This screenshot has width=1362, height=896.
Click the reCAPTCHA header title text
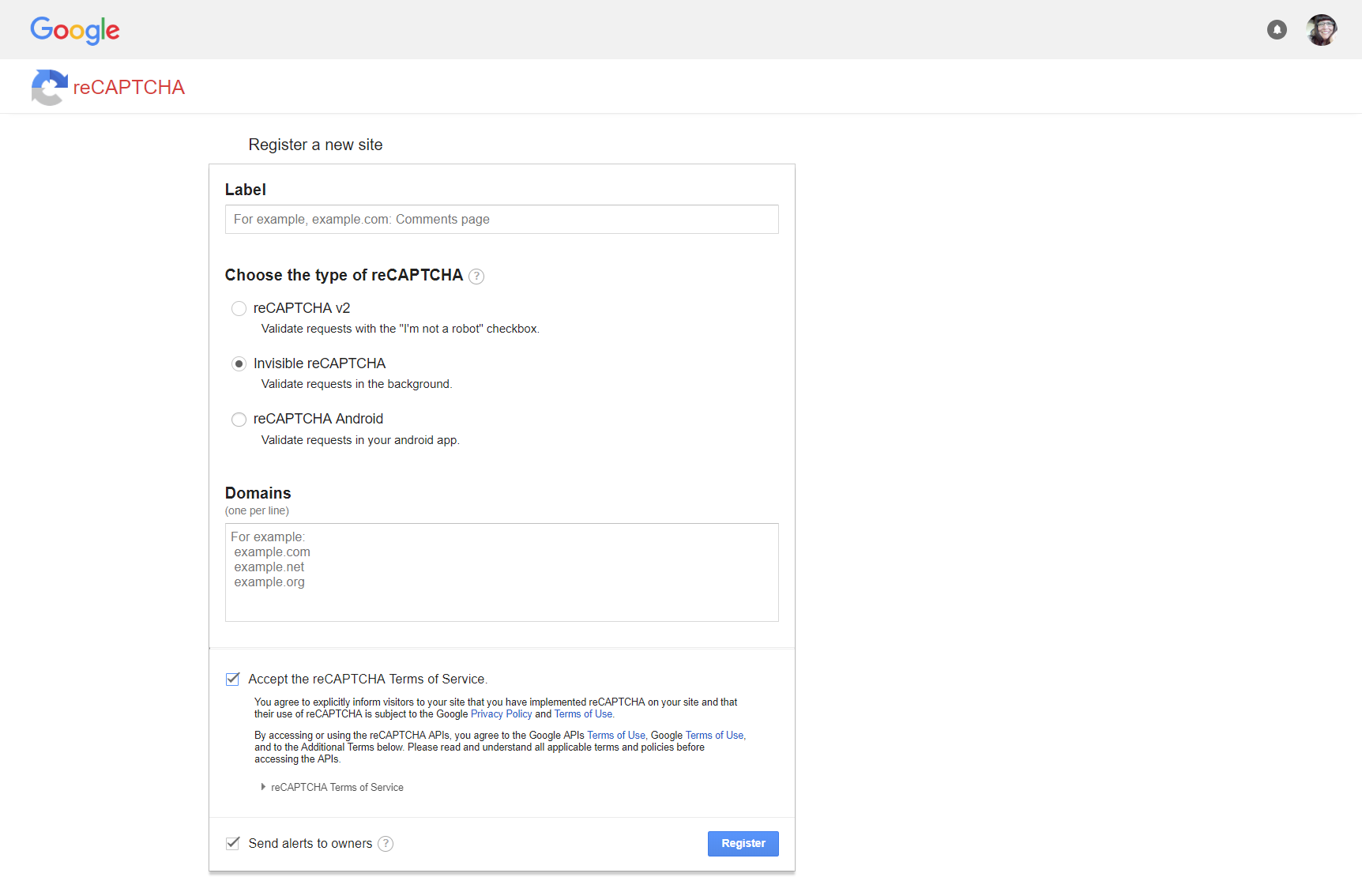click(129, 87)
